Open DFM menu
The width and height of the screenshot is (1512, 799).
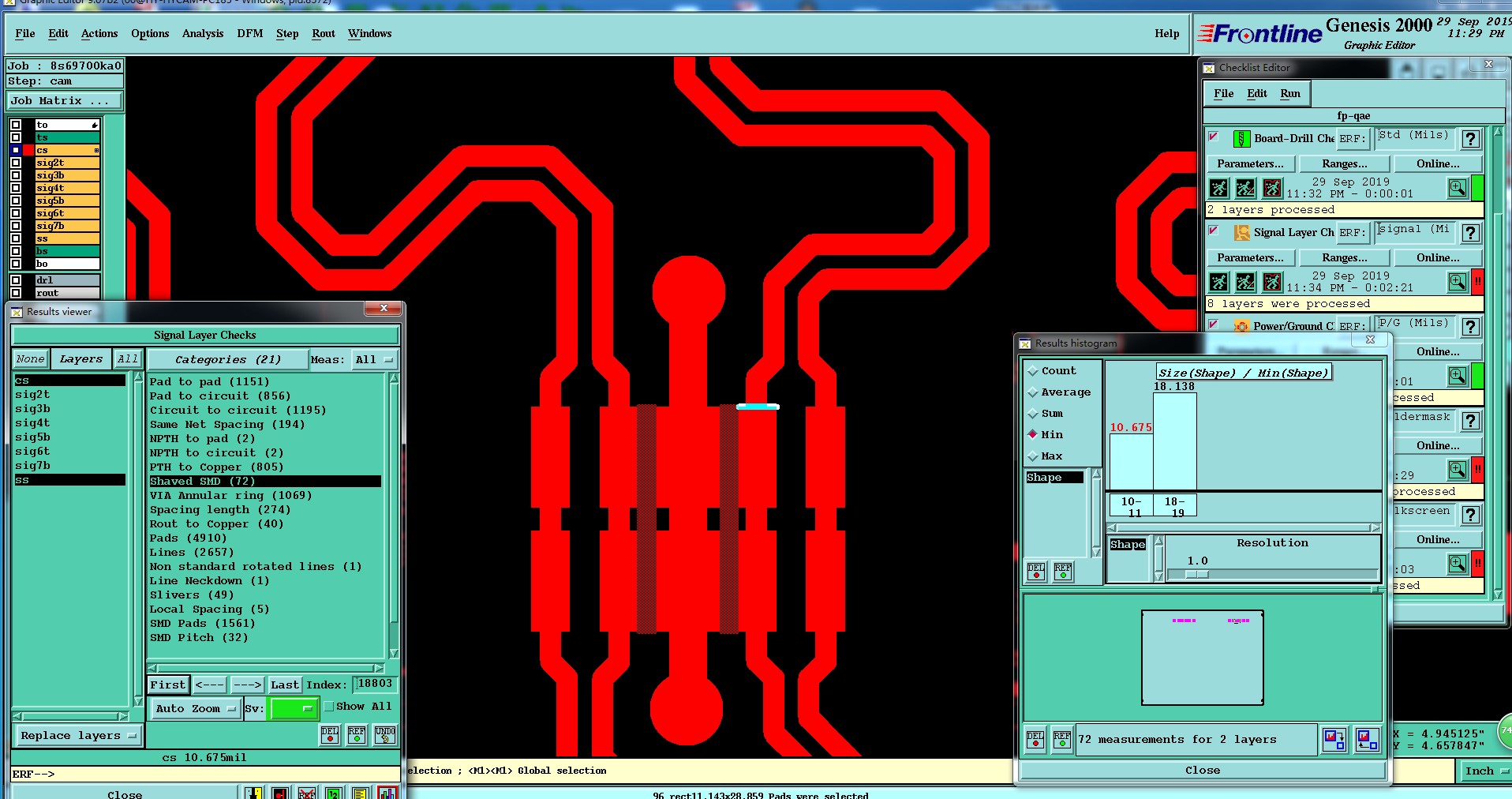250,33
